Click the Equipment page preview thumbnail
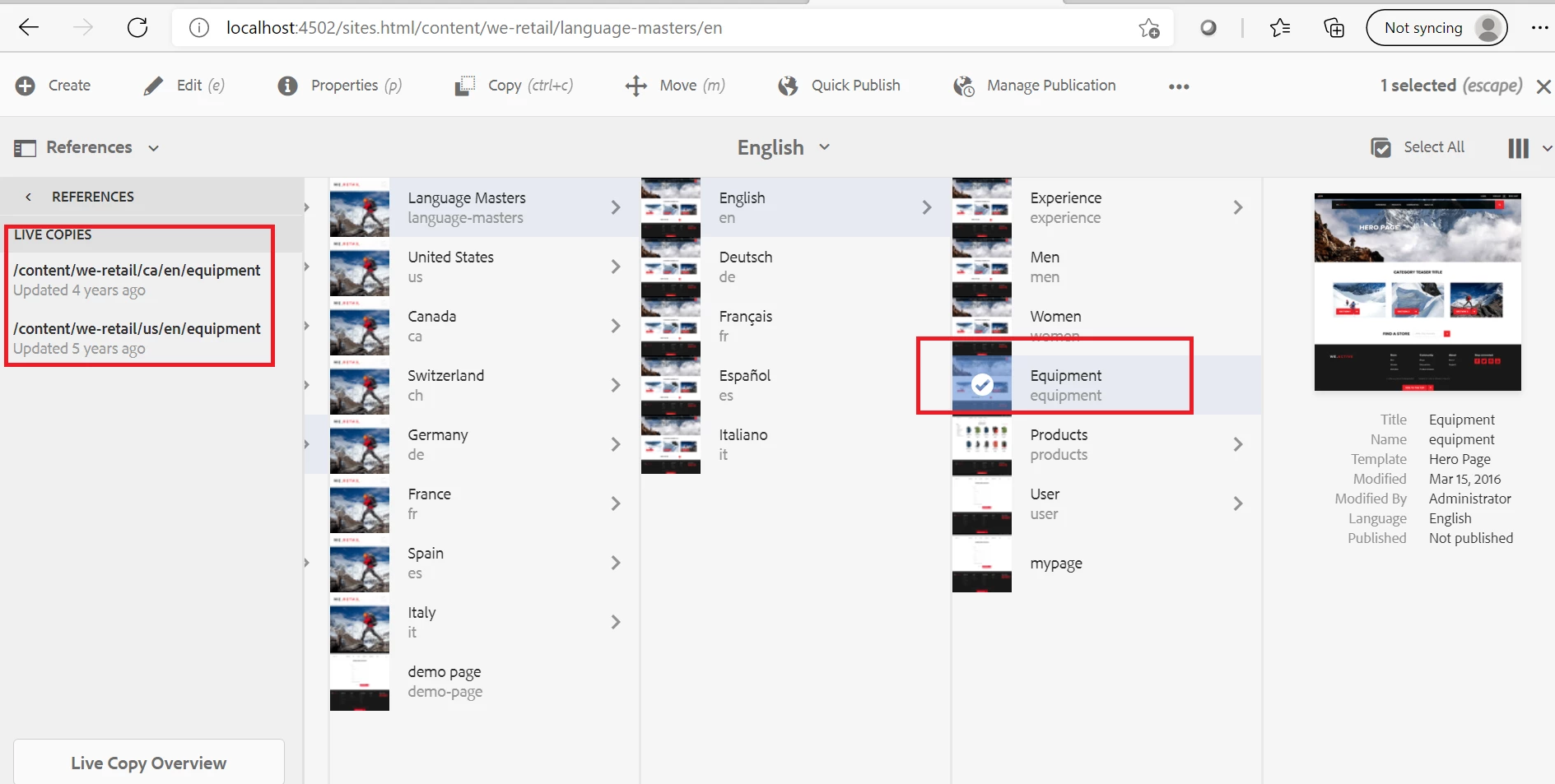The height and width of the screenshot is (784, 1555). tap(1418, 292)
